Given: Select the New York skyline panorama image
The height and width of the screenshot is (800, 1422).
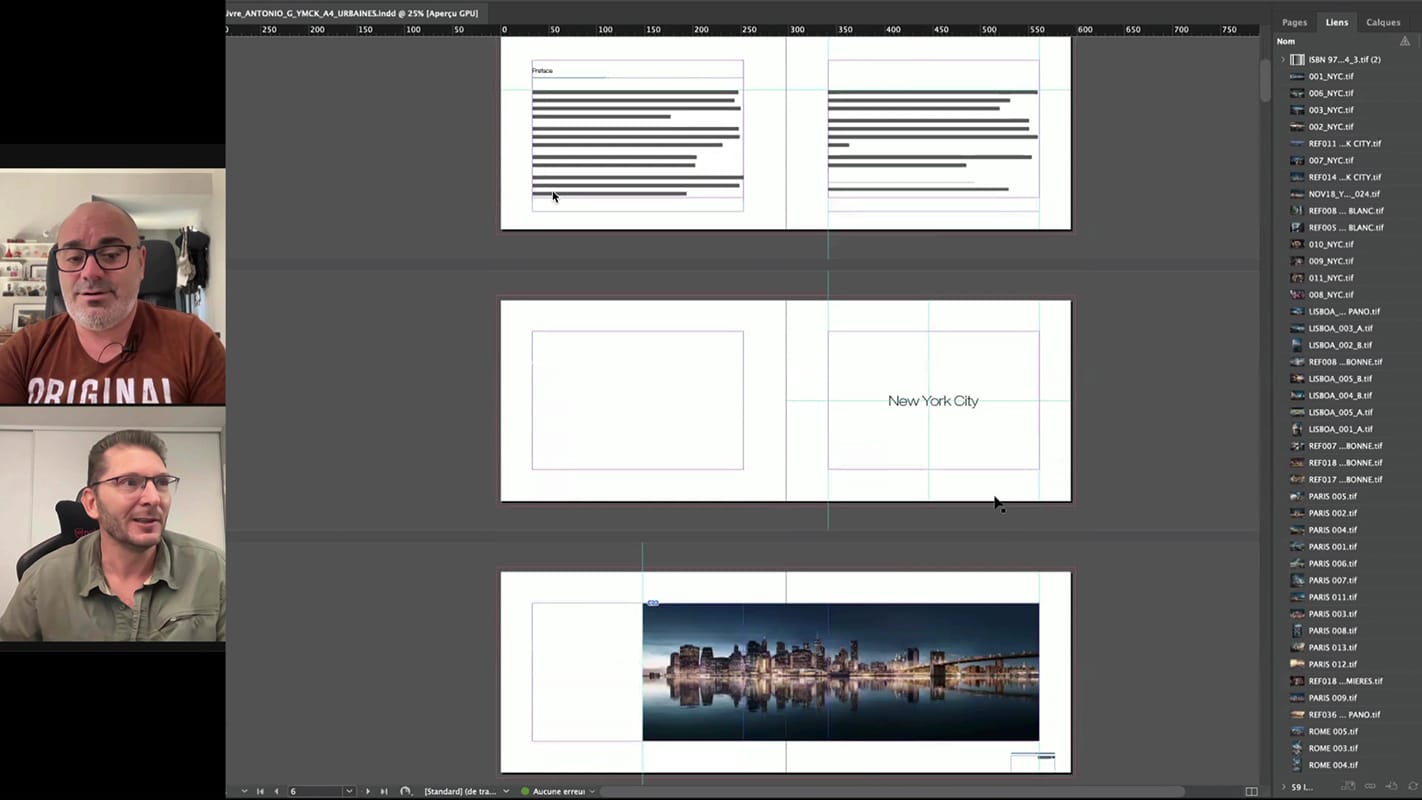Looking at the screenshot, I should (840, 672).
